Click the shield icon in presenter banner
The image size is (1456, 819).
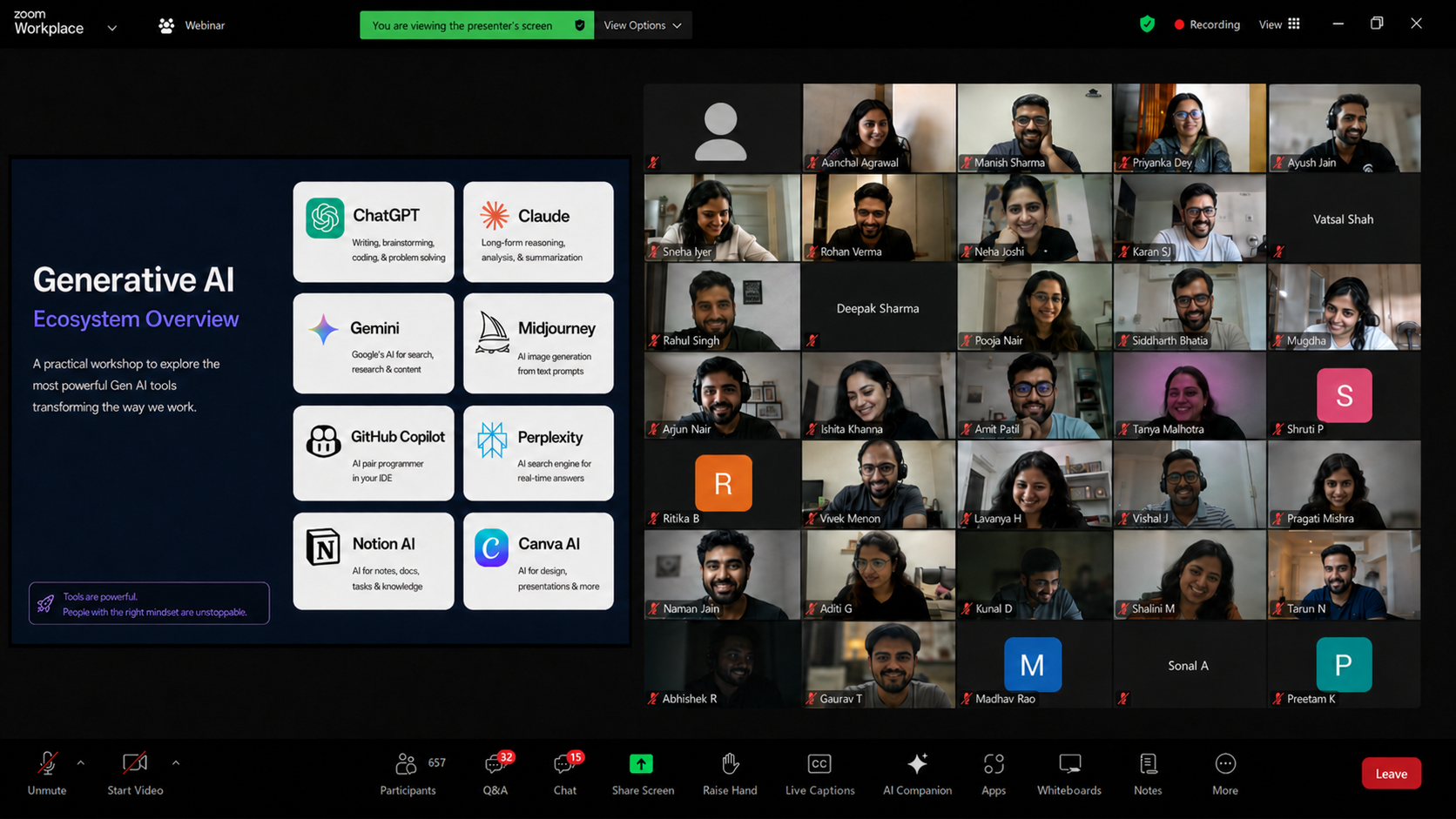pyautogui.click(x=580, y=25)
